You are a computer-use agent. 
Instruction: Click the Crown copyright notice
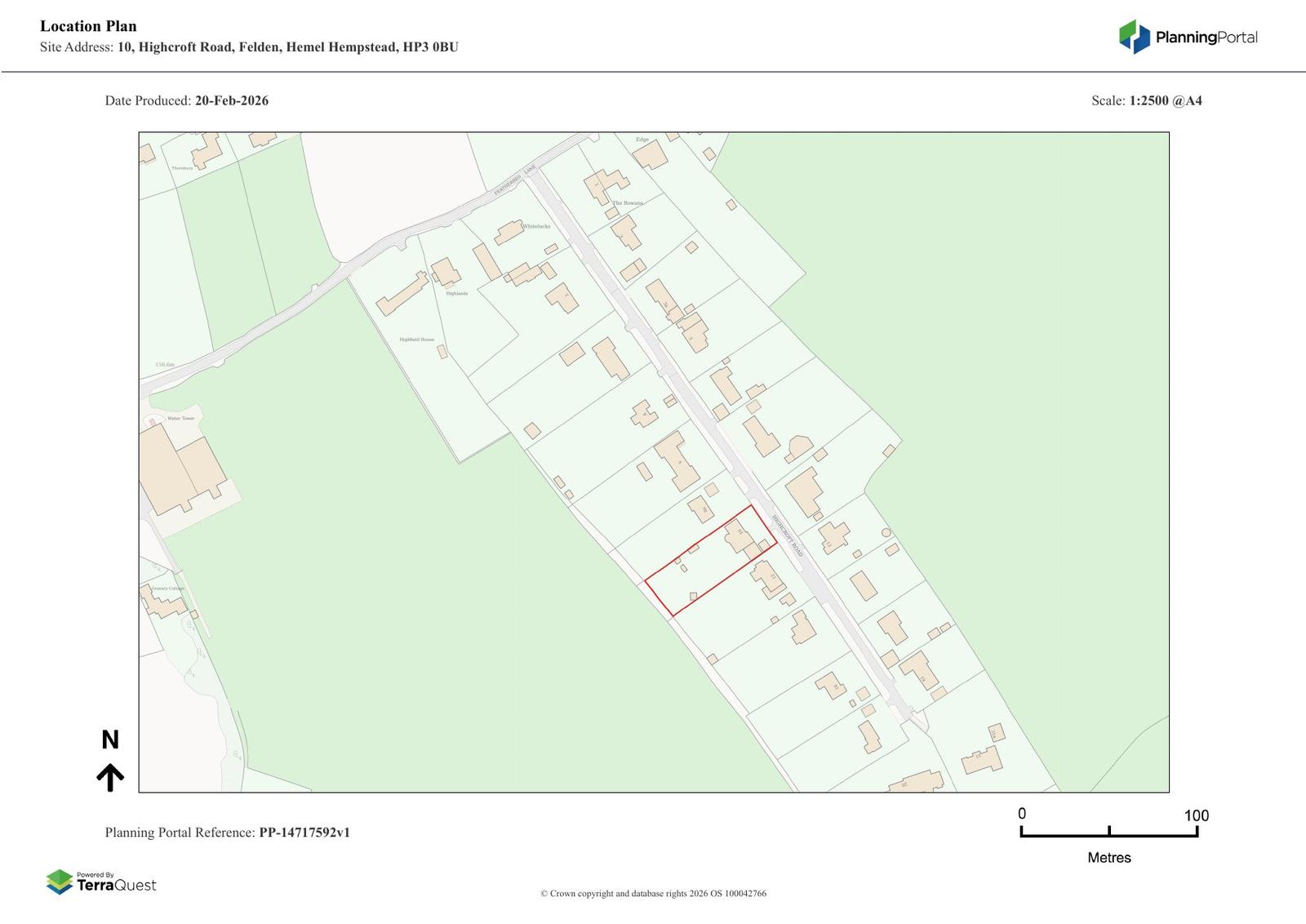point(653,894)
